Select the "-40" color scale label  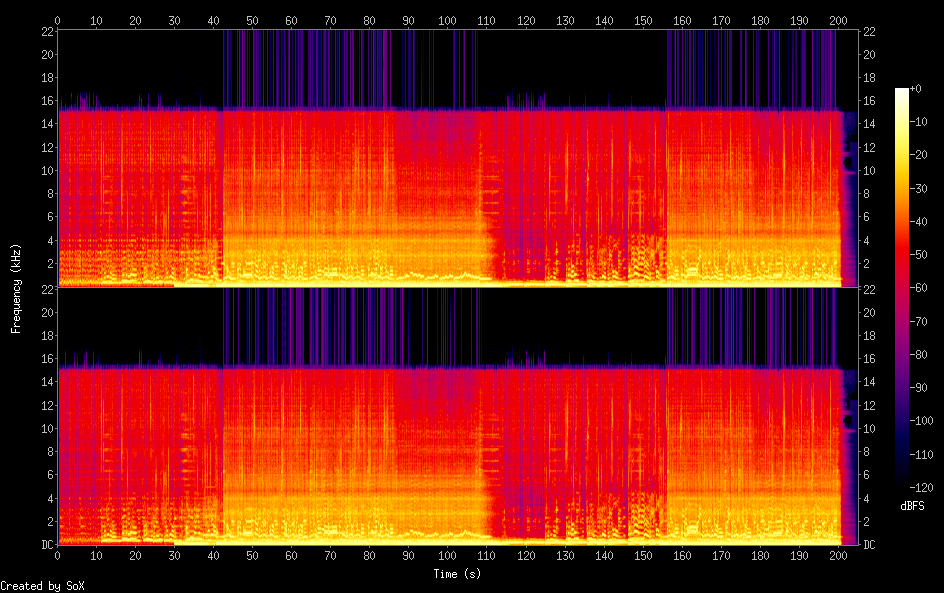tap(918, 222)
